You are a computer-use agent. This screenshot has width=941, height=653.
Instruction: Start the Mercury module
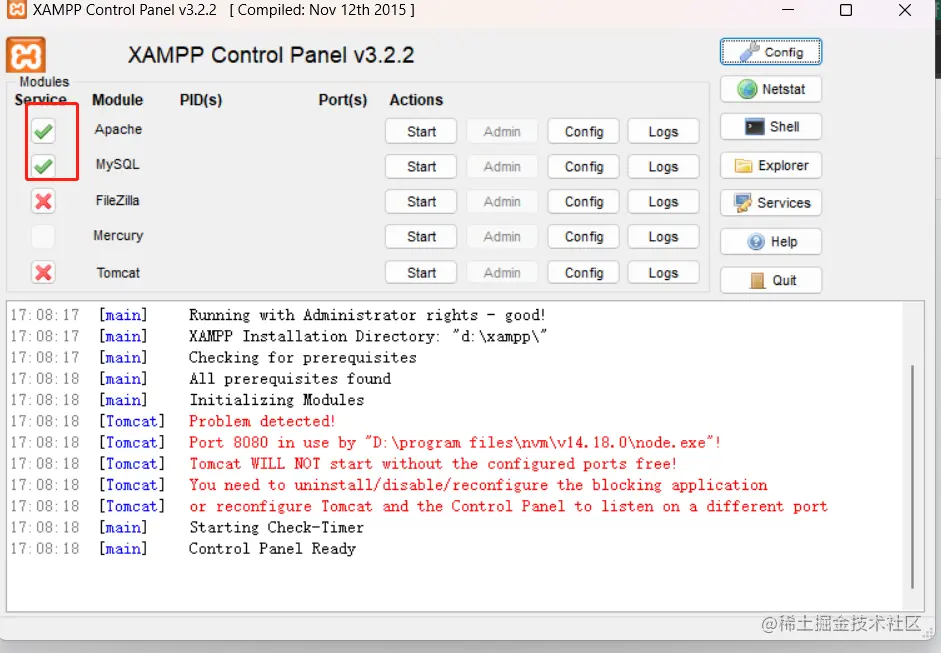(x=421, y=236)
